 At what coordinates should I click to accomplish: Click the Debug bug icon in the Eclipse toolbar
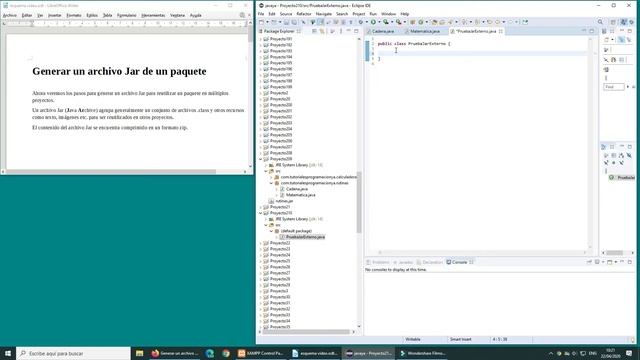[361, 22]
